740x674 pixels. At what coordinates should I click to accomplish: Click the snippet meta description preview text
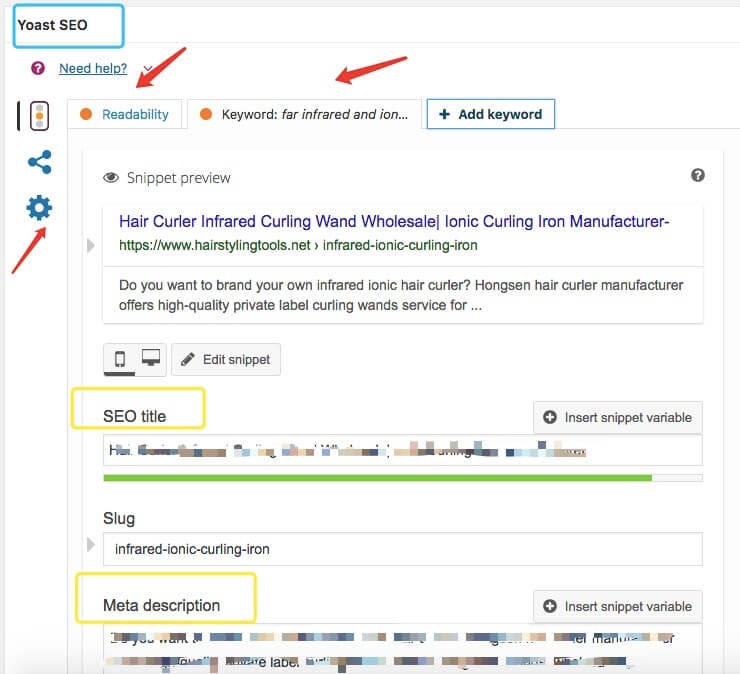pyautogui.click(x=401, y=295)
